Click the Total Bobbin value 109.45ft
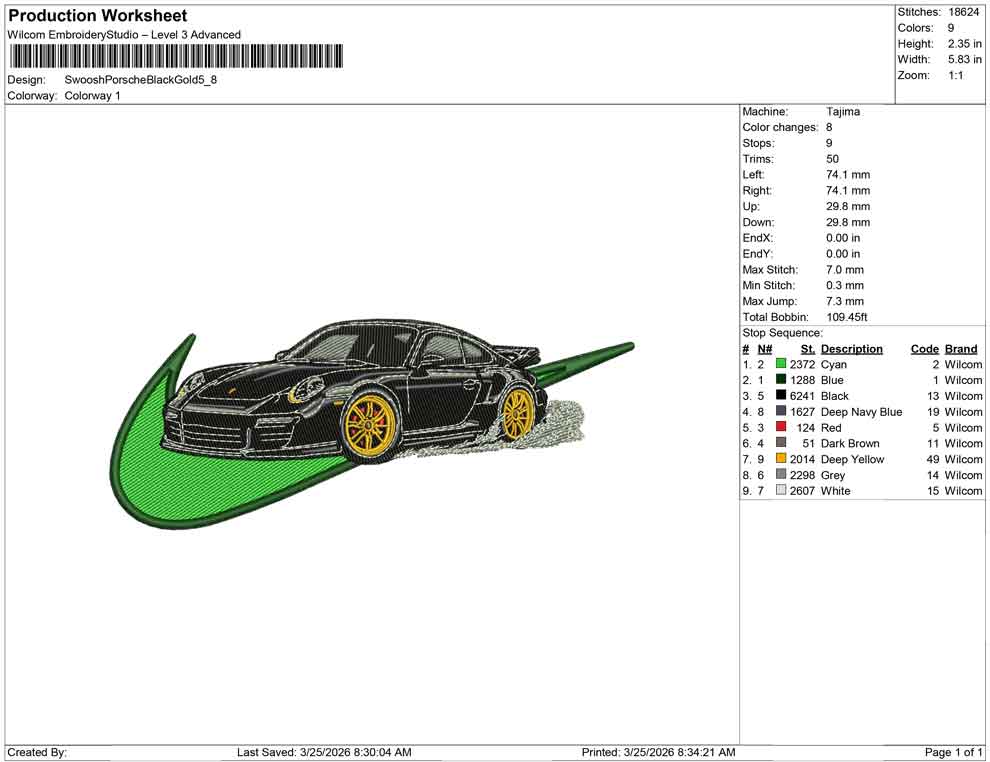Image resolution: width=990 pixels, height=762 pixels. [850, 316]
